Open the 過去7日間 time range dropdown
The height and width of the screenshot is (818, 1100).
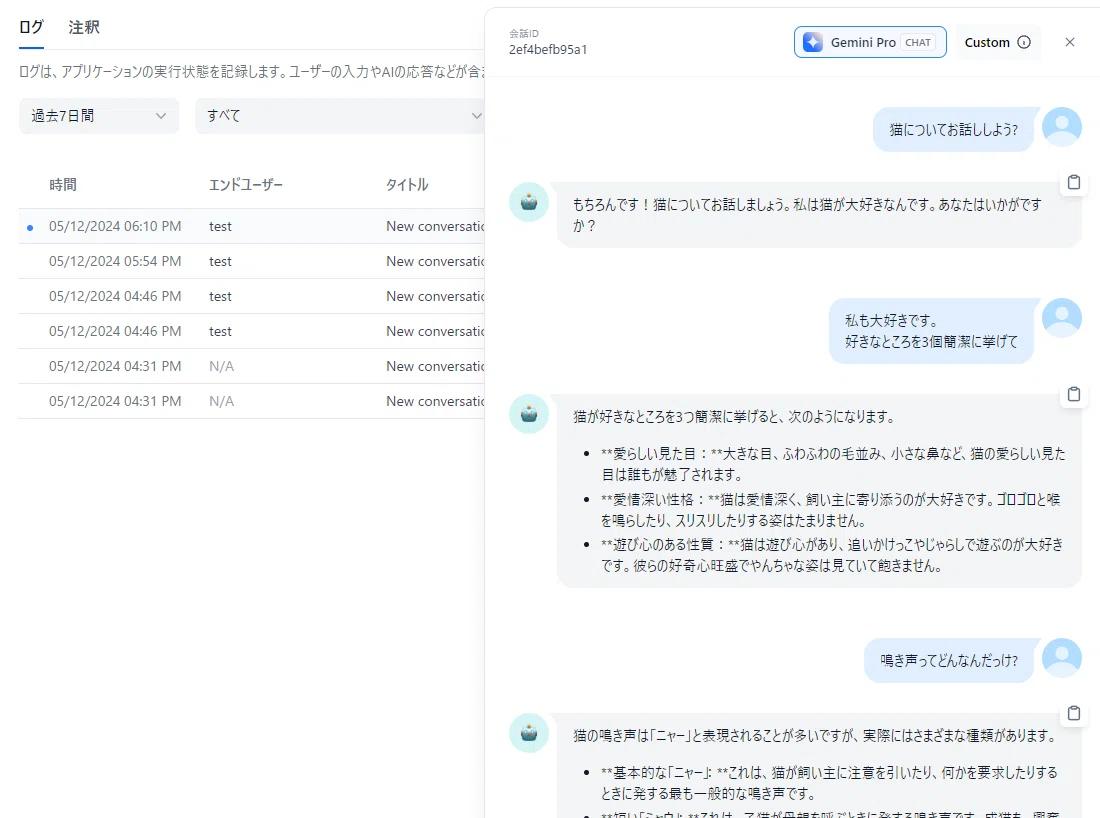click(x=99, y=116)
